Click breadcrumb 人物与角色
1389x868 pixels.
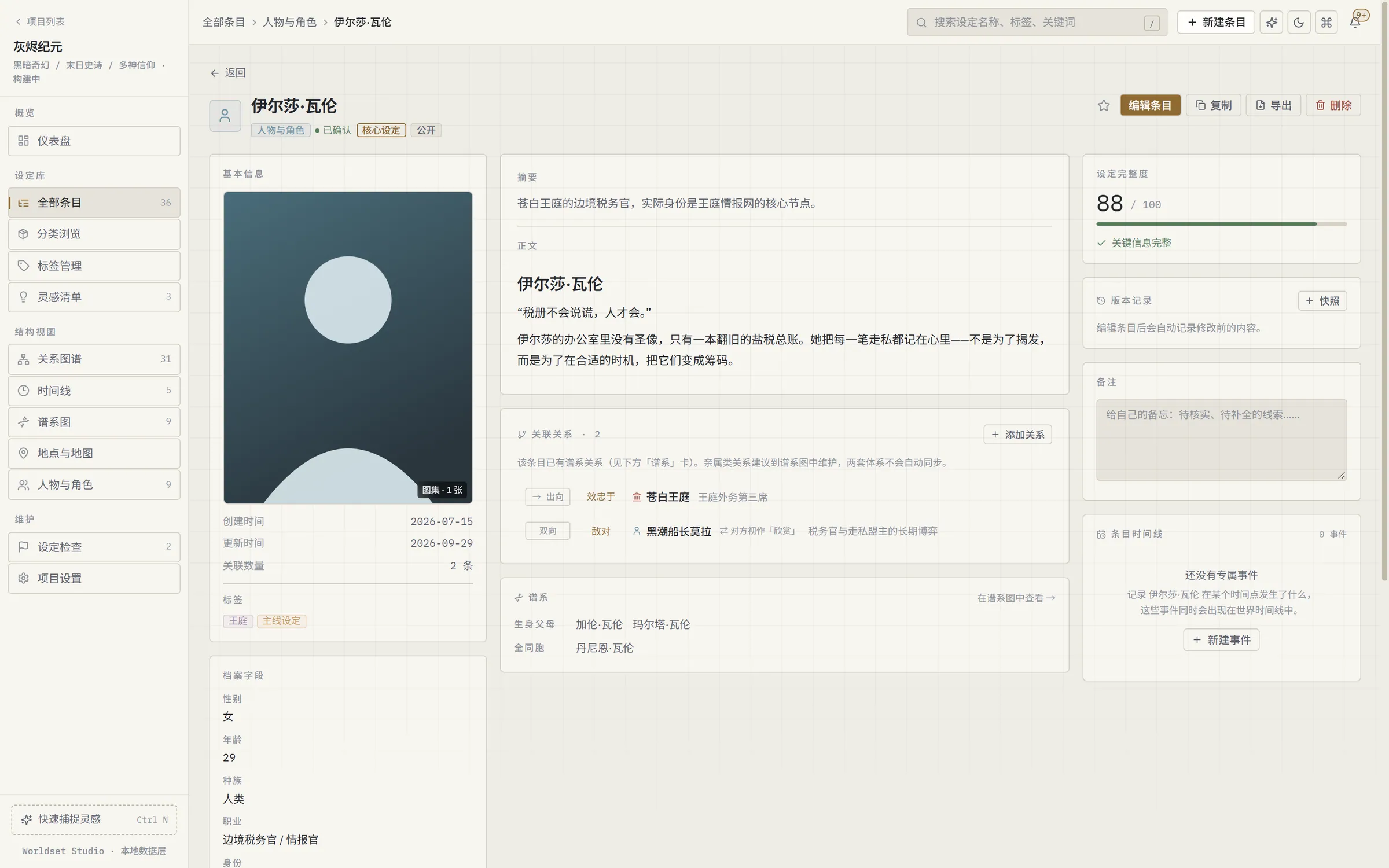coord(289,22)
